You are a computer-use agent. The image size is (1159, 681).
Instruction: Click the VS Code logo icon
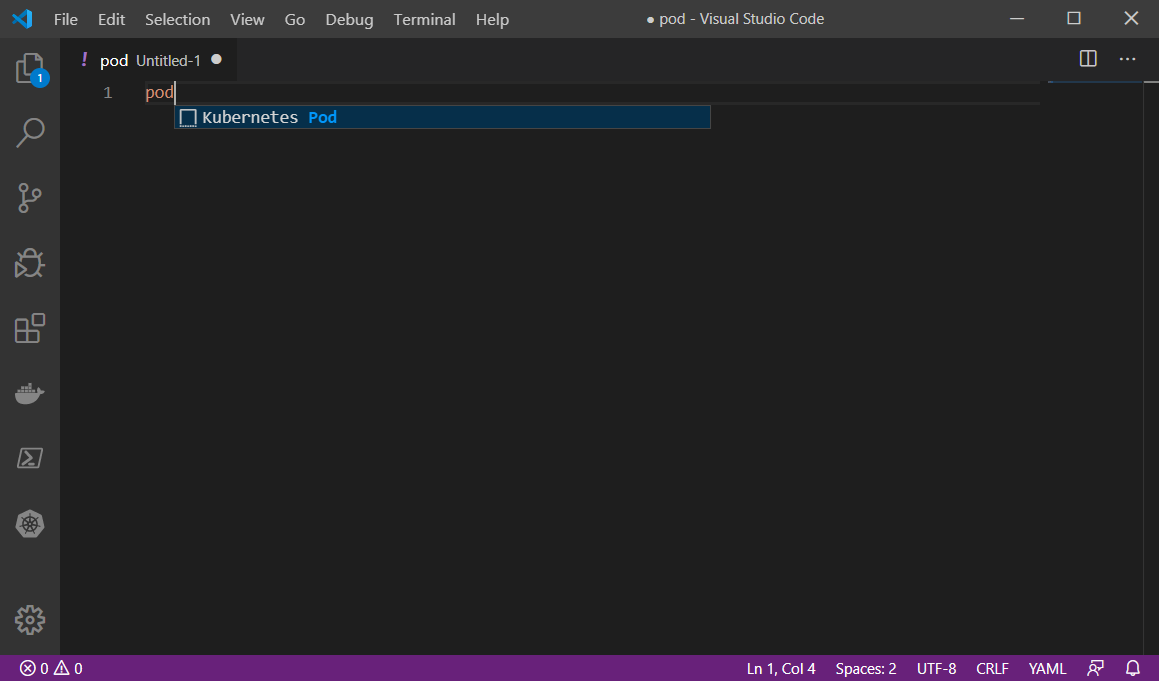click(22, 18)
